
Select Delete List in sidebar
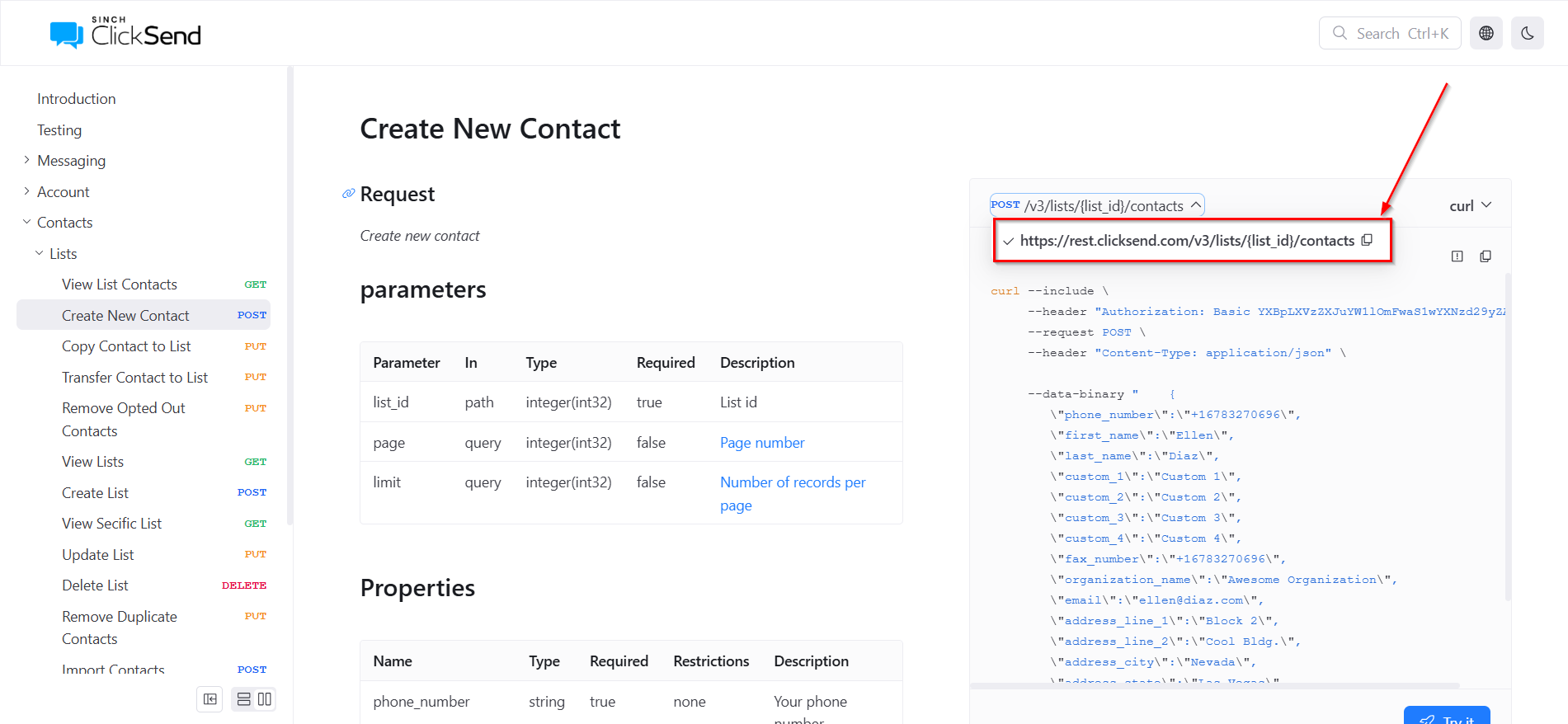pos(95,585)
